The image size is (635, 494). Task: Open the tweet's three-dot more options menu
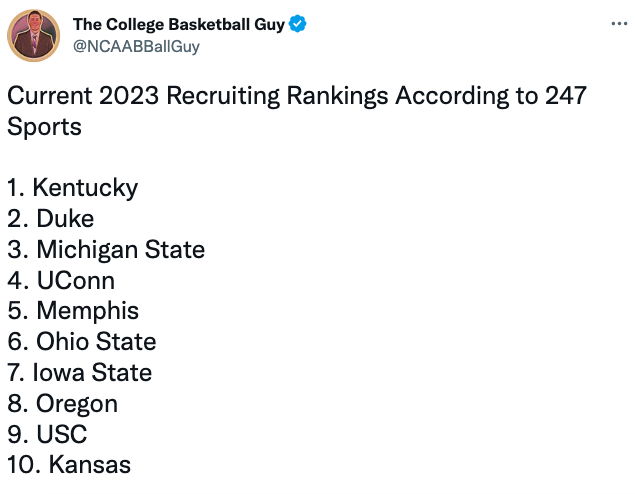[619, 24]
